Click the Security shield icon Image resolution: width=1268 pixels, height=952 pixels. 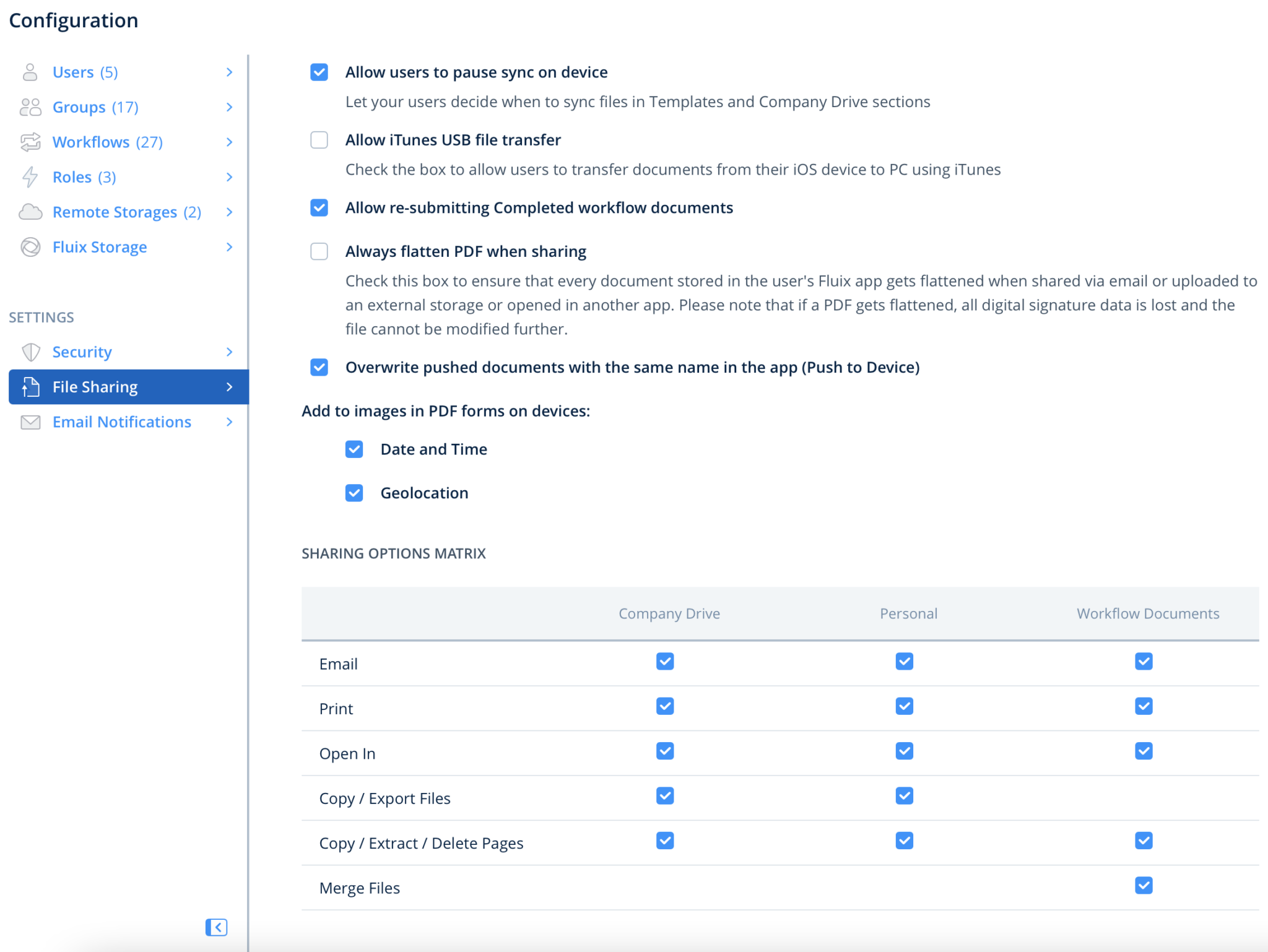click(30, 352)
